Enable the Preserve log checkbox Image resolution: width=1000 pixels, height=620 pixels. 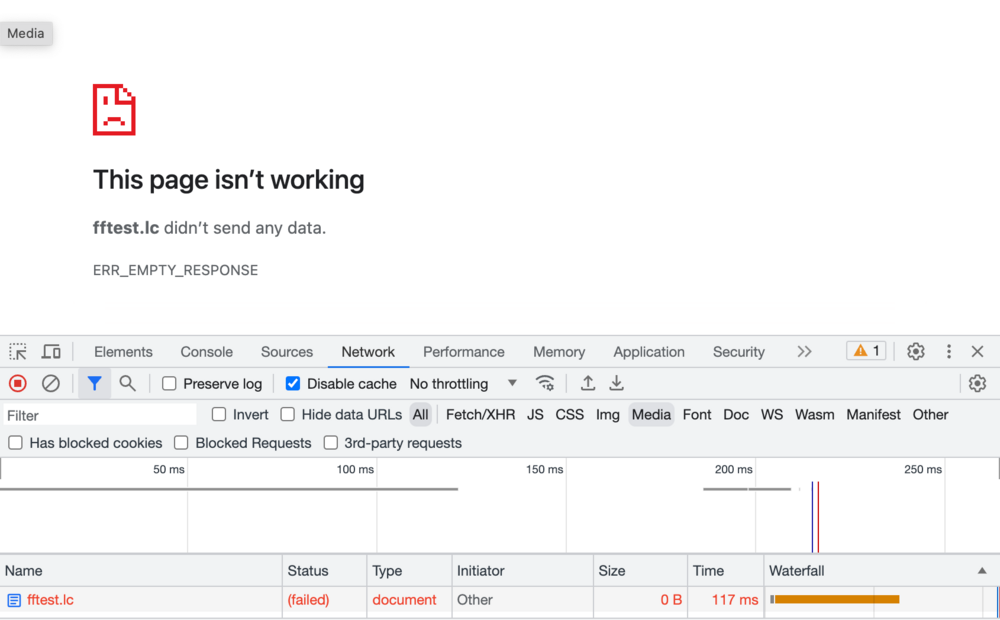pyautogui.click(x=169, y=384)
